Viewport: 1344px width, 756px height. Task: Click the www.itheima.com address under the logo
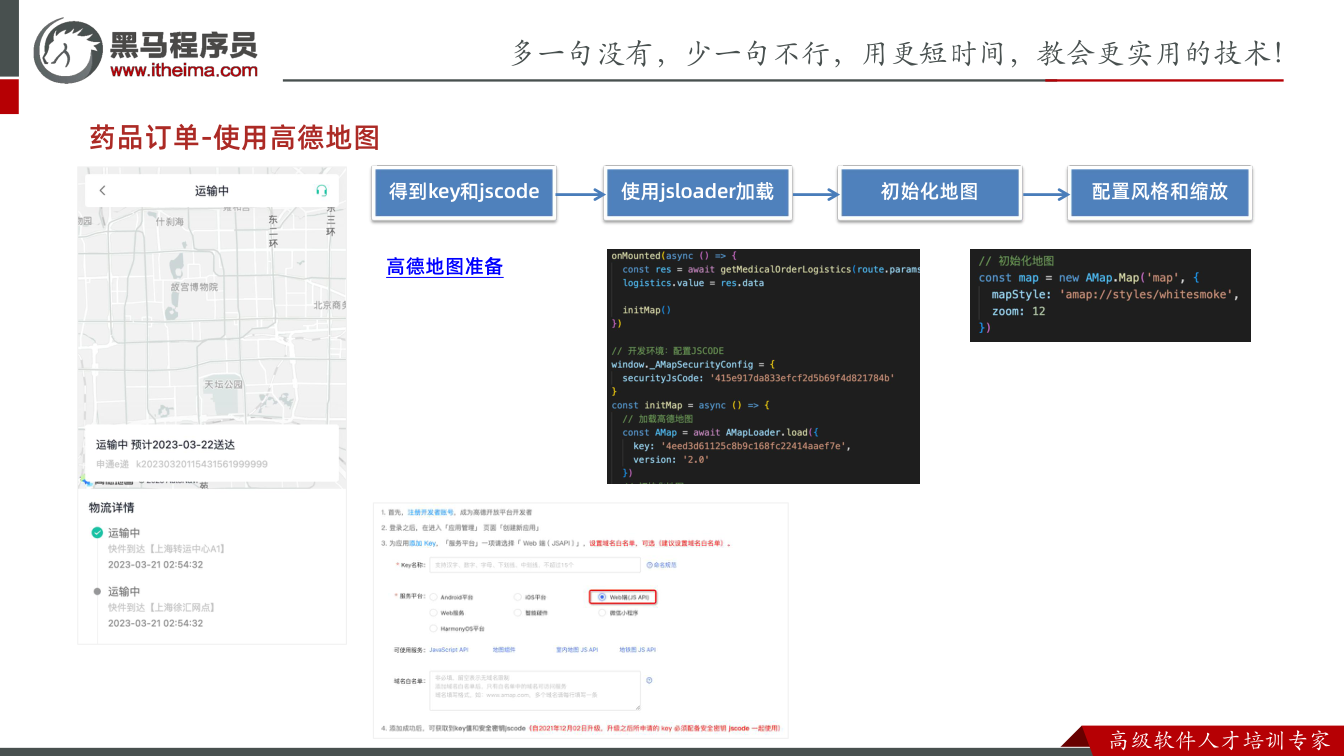184,70
